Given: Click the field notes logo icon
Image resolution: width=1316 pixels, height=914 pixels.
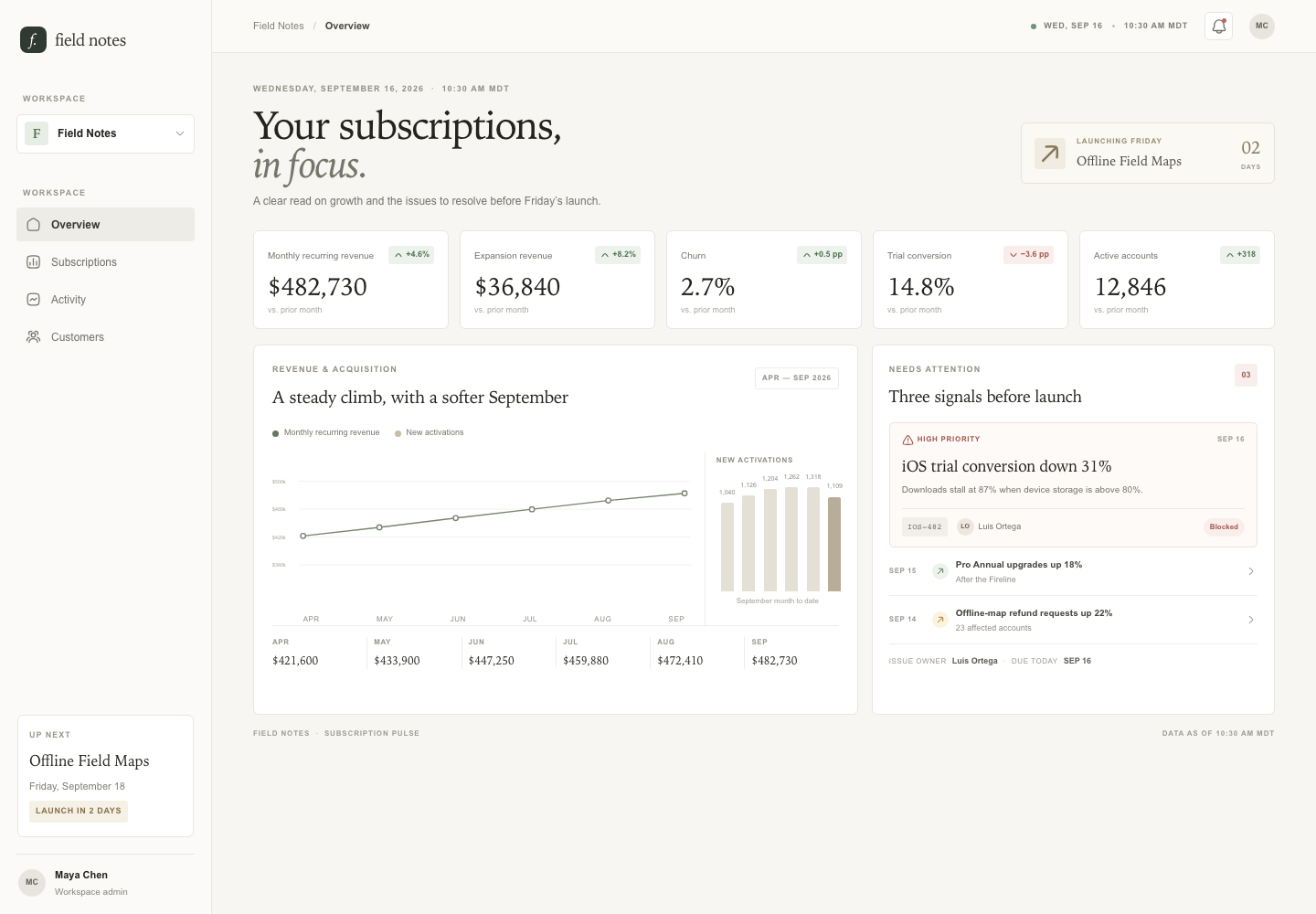Looking at the screenshot, I should pyautogui.click(x=33, y=39).
